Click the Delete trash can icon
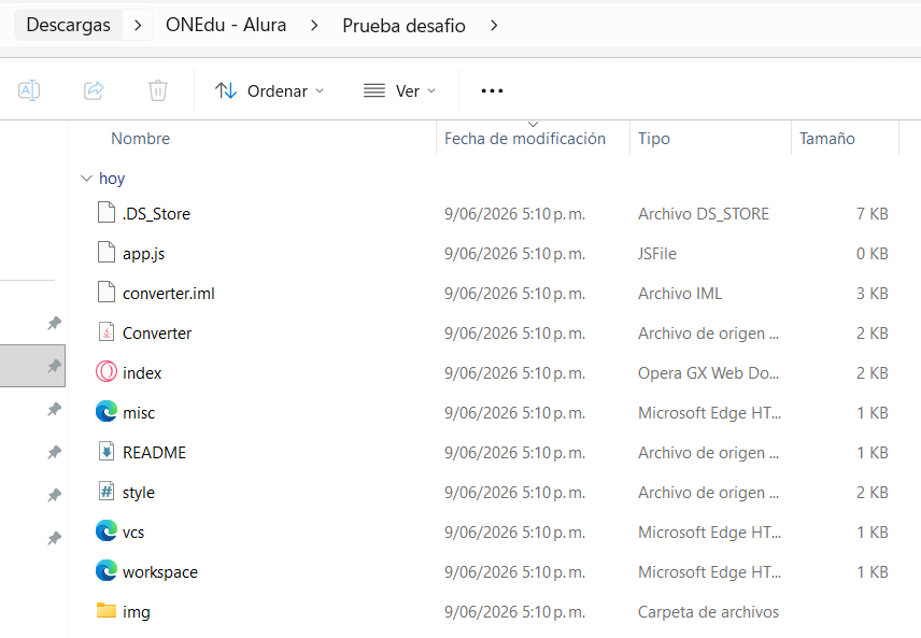The height and width of the screenshot is (638, 921). (158, 91)
